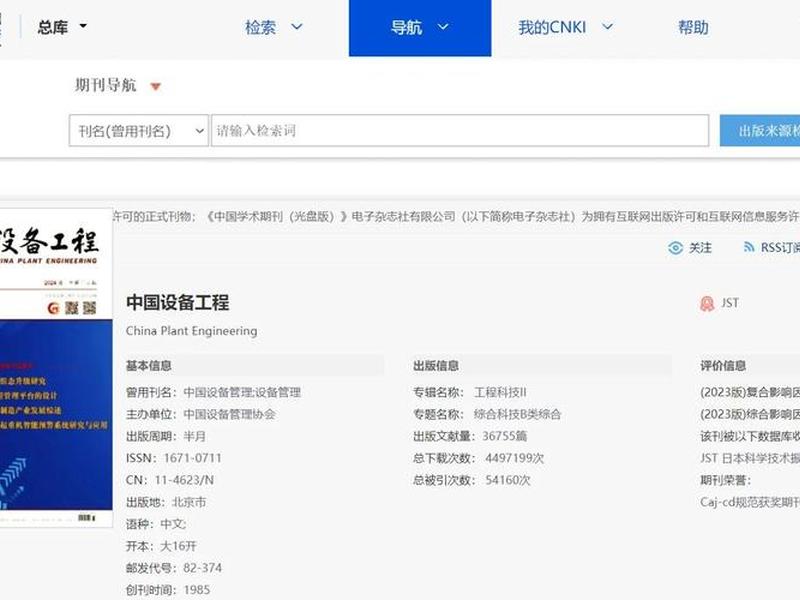Click the journal title 中国设备工程

pyautogui.click(x=178, y=303)
